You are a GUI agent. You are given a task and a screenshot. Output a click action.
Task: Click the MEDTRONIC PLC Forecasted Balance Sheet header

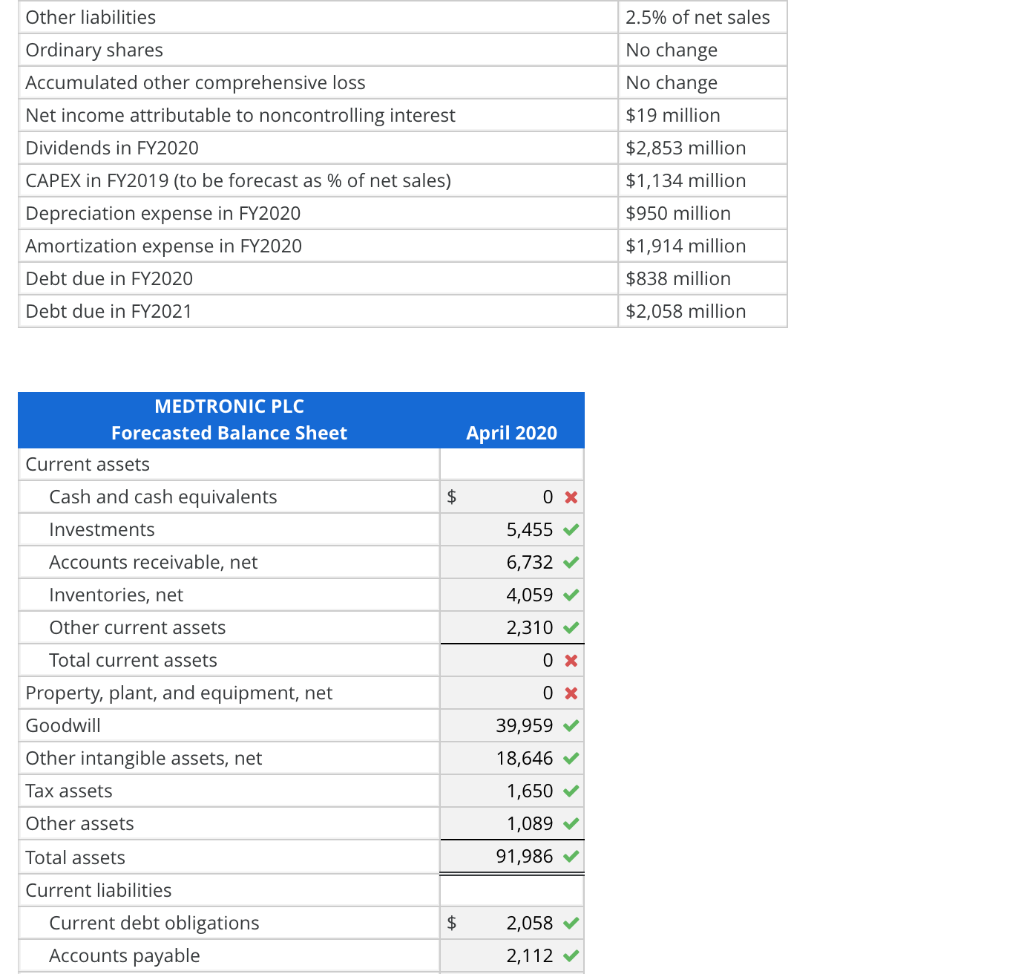228,419
